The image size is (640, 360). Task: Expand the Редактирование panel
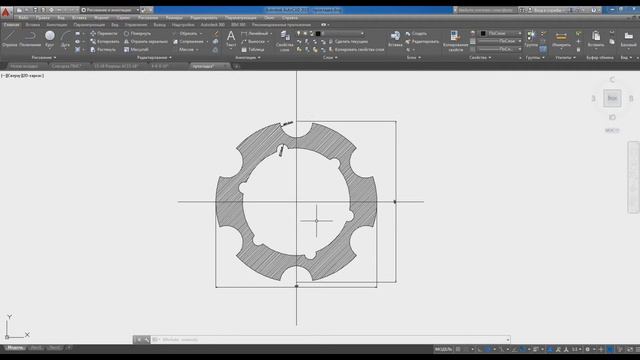[x=154, y=58]
